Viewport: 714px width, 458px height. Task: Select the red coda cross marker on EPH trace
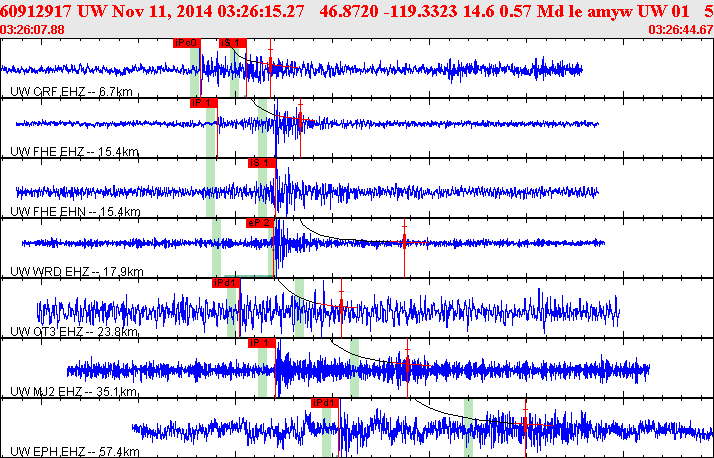525,425
